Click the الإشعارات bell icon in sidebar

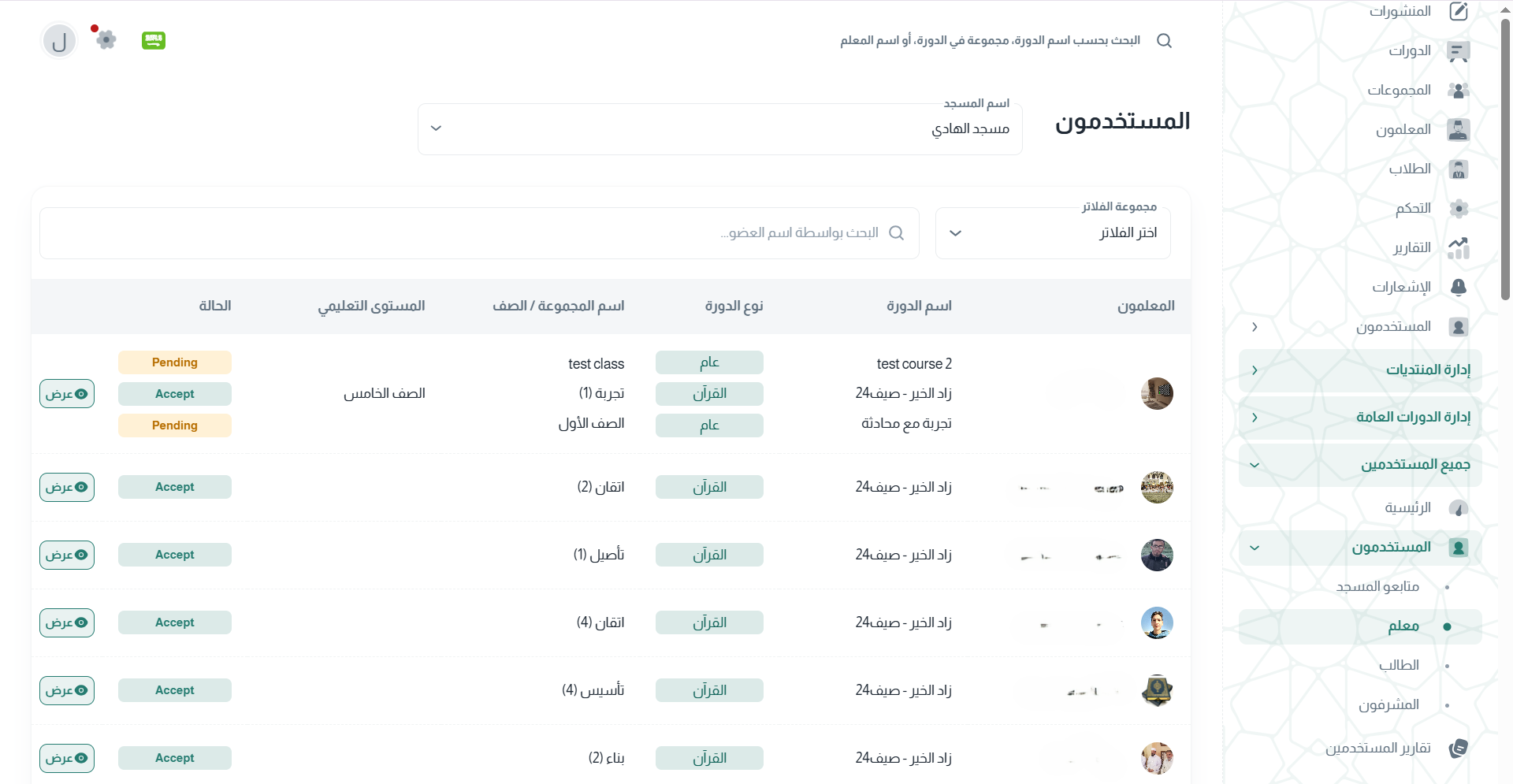(x=1458, y=288)
